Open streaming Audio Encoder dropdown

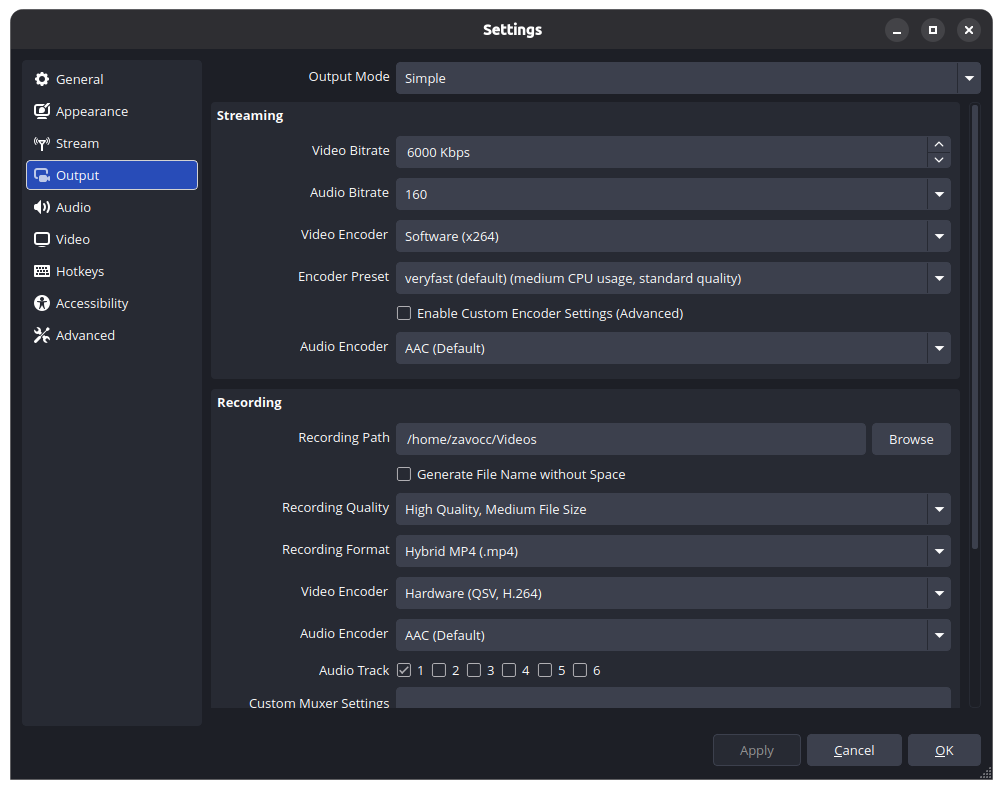pyautogui.click(x=673, y=348)
